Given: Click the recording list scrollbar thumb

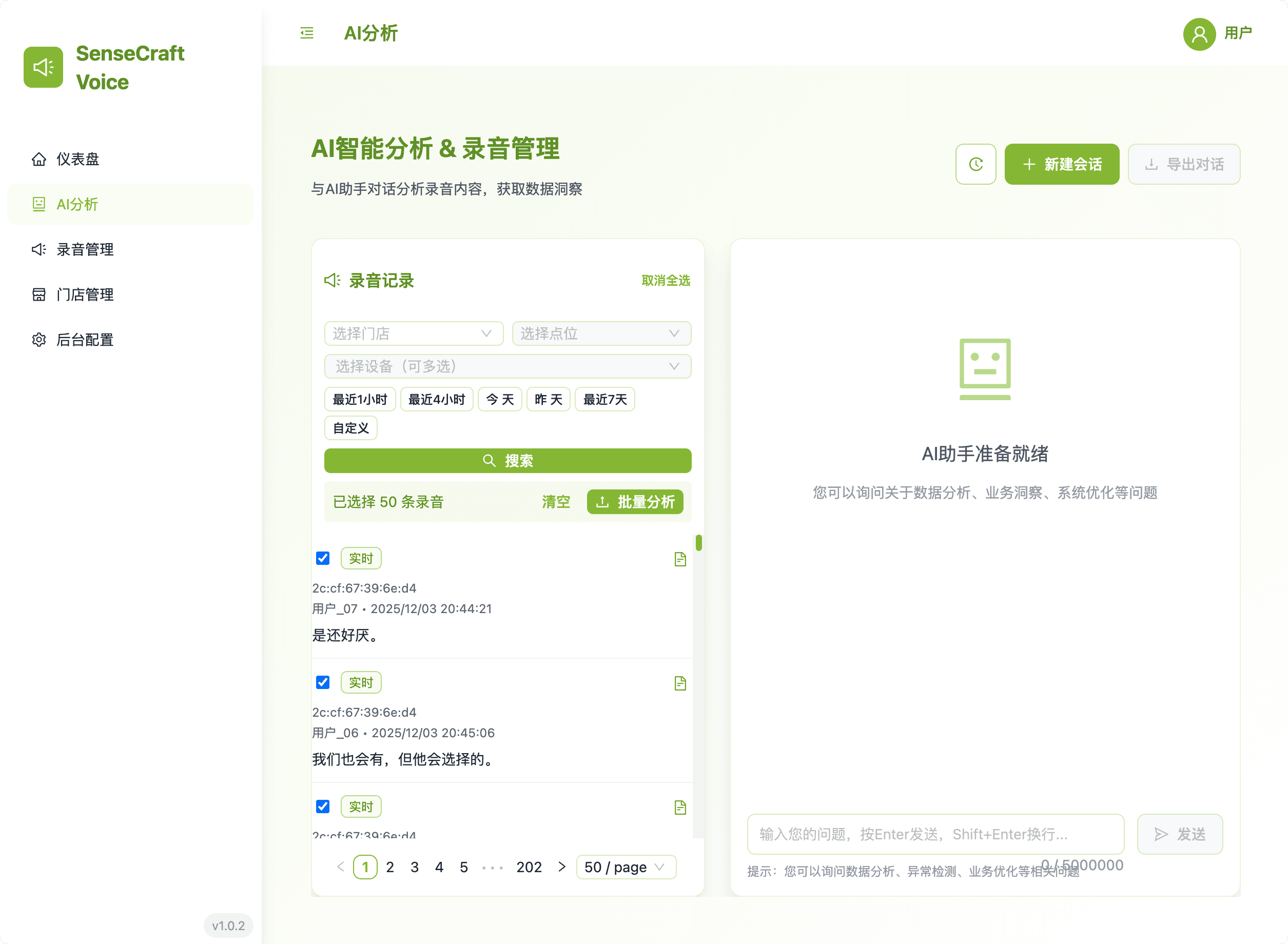Looking at the screenshot, I should pos(698,543).
